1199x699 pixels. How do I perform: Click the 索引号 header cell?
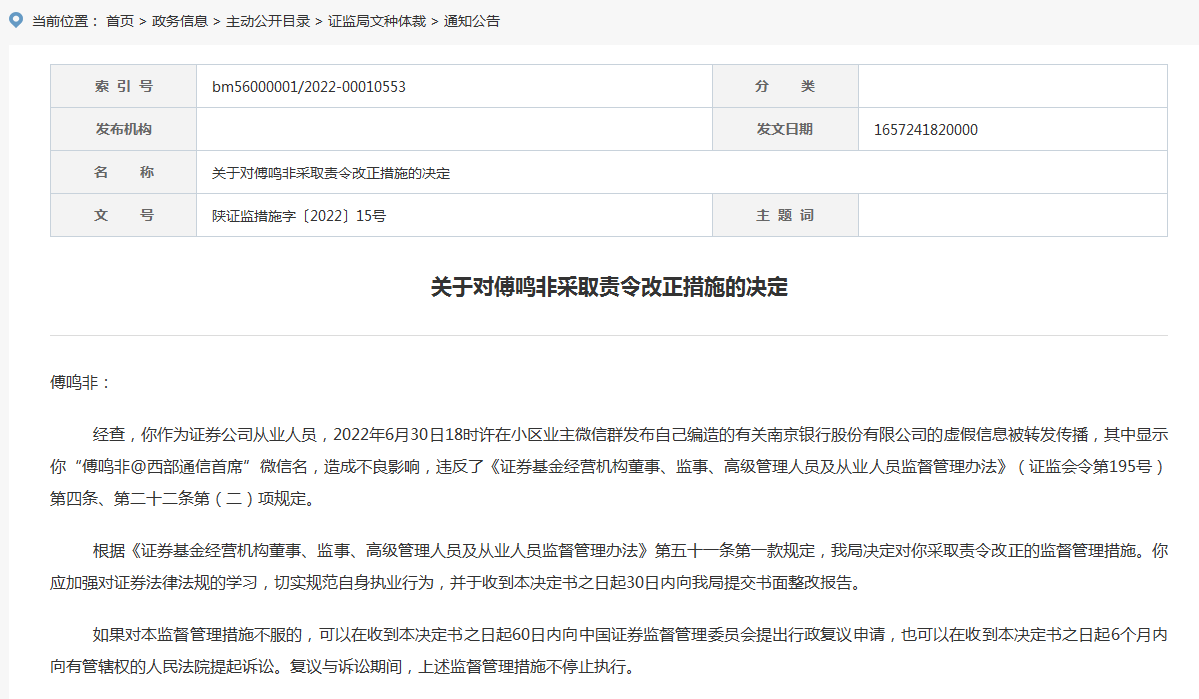124,87
